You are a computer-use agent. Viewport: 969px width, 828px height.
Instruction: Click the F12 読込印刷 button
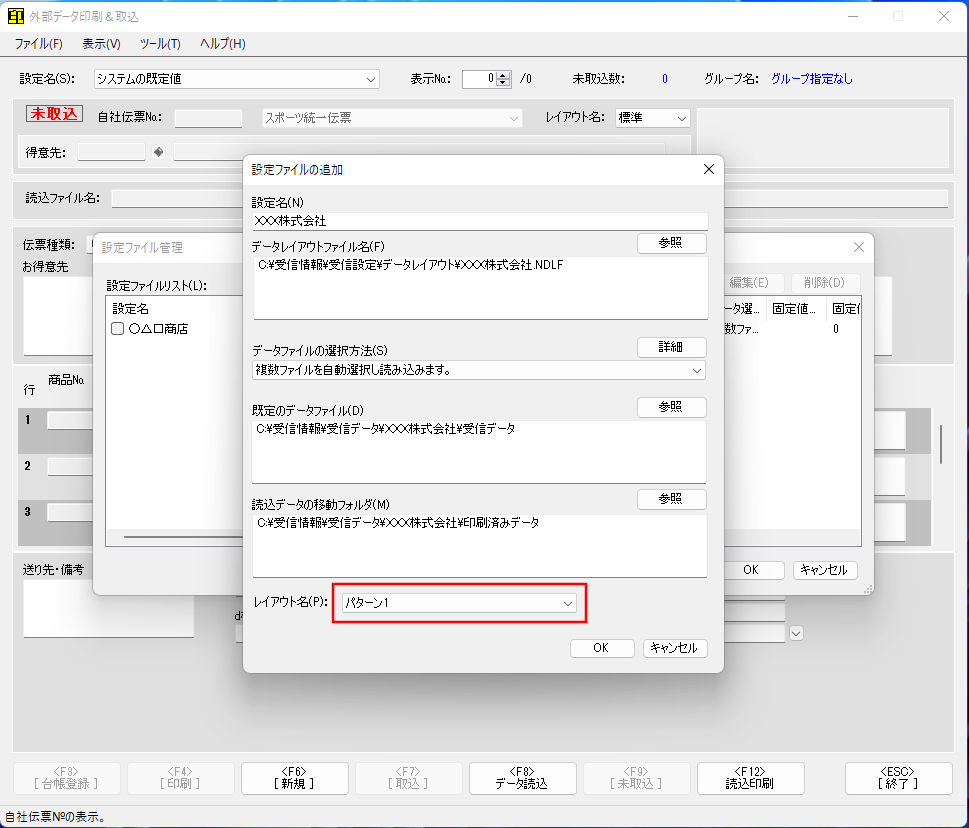tap(750, 778)
